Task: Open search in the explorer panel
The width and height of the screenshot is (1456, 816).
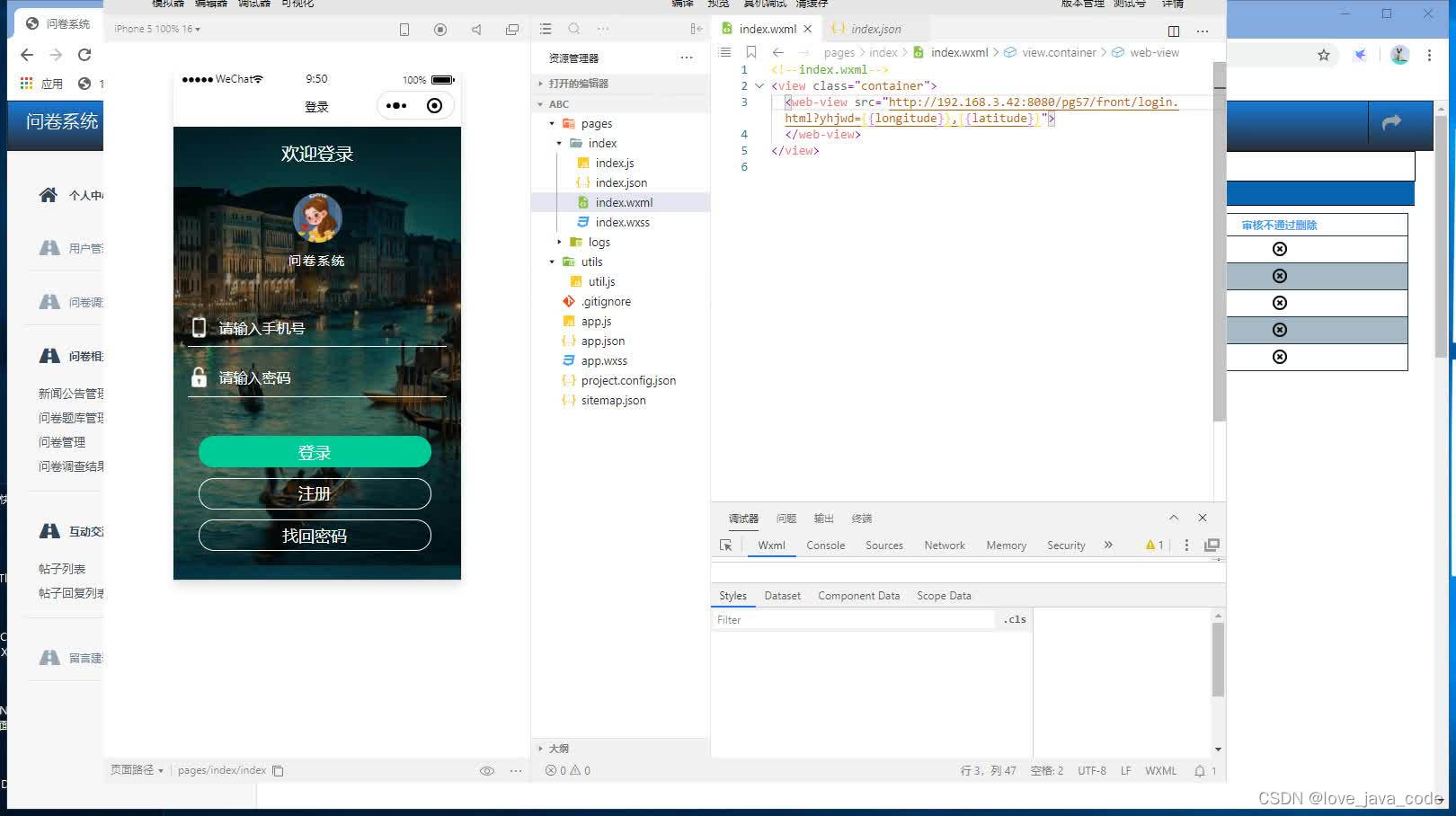Action: tap(574, 29)
